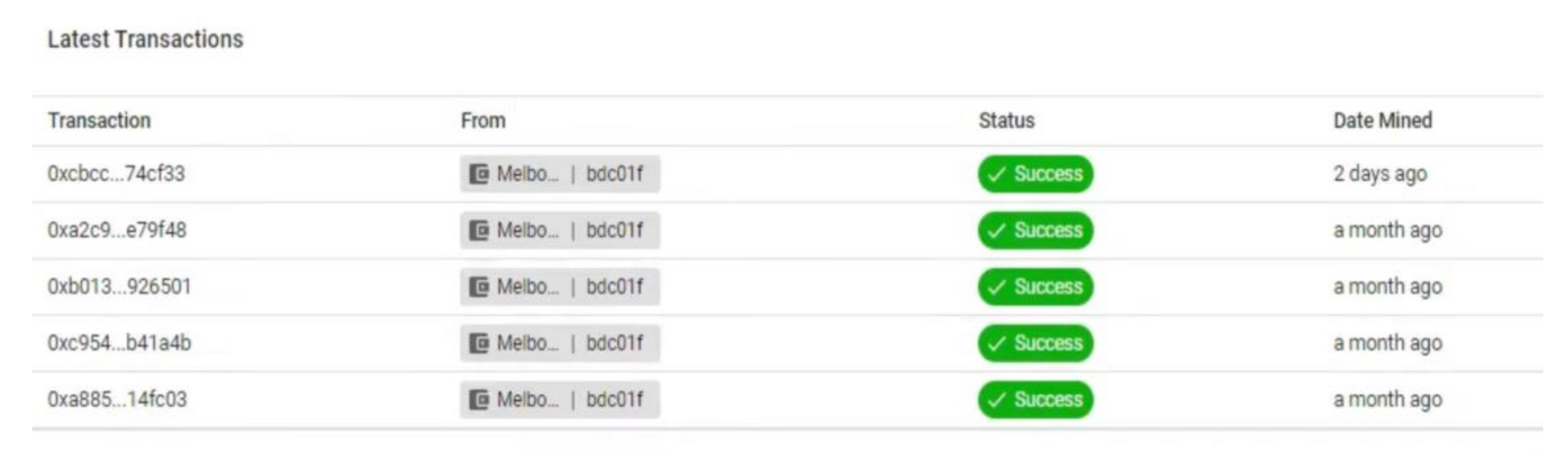Click the Date Mined column header
Viewport: 1568px width, 460px height.
pyautogui.click(x=1382, y=120)
